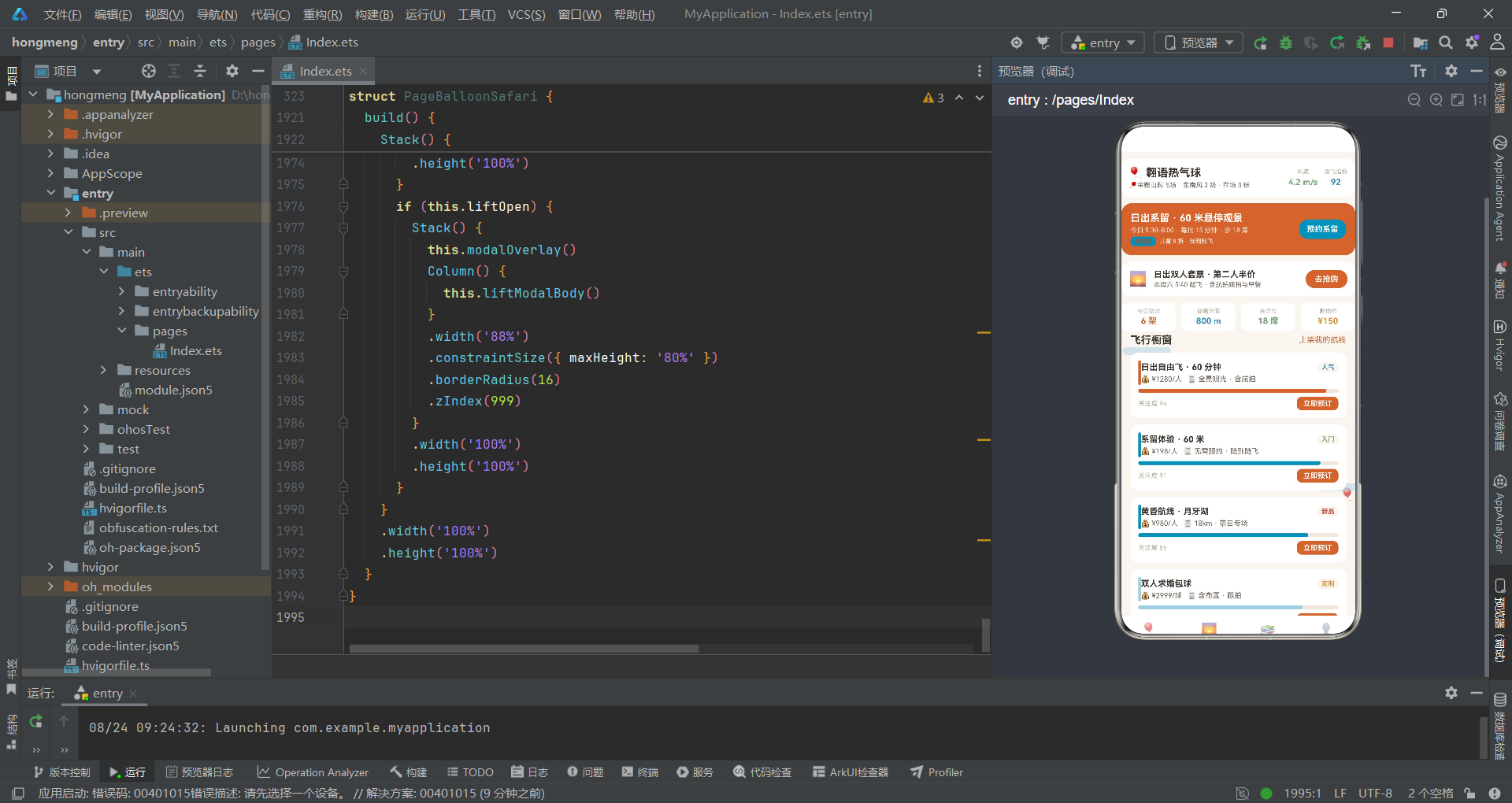The height and width of the screenshot is (803, 1512).
Task: Expand the resources folder
Action: pyautogui.click(x=103, y=370)
